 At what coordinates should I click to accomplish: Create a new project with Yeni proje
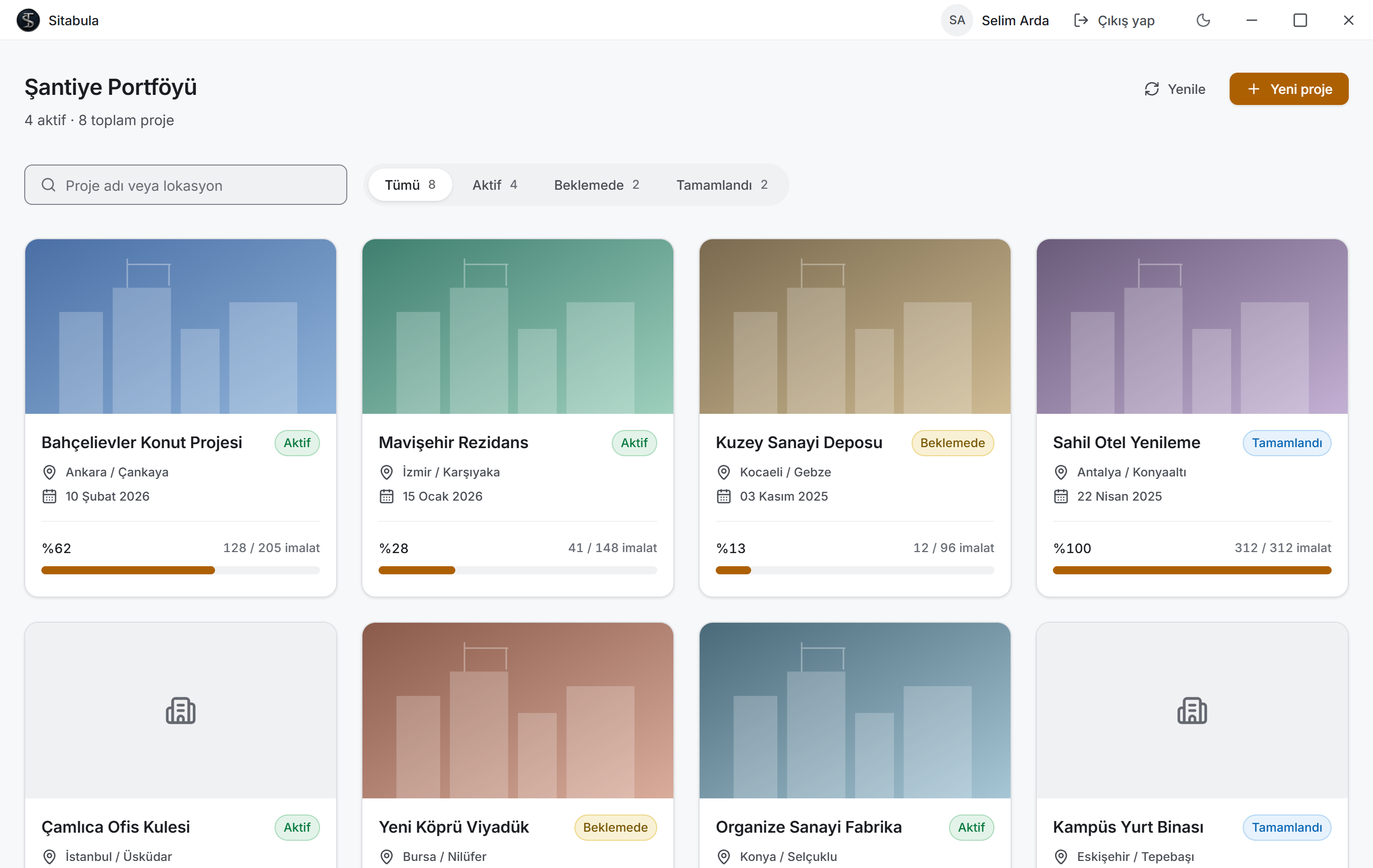pos(1289,89)
